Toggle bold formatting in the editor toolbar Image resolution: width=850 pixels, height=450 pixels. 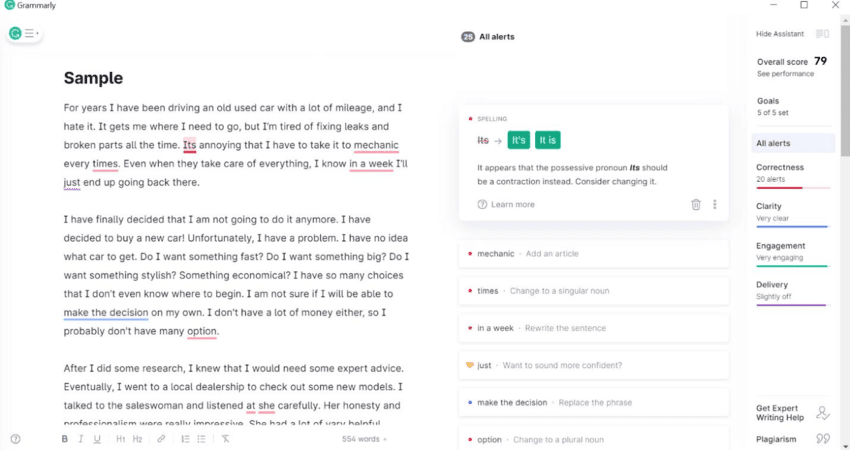pos(65,439)
